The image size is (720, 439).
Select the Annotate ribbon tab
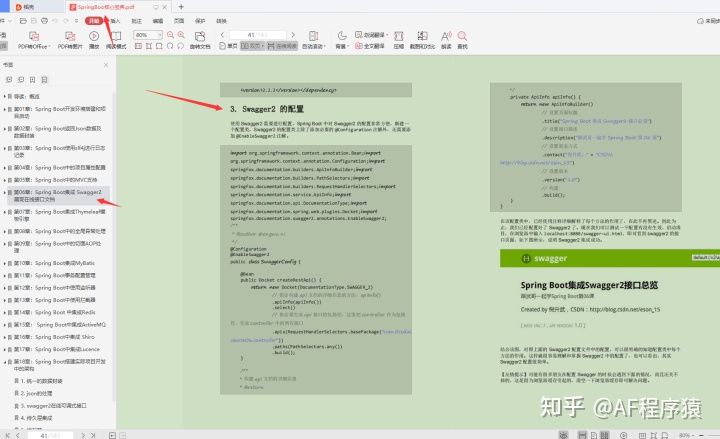[x=136, y=21]
